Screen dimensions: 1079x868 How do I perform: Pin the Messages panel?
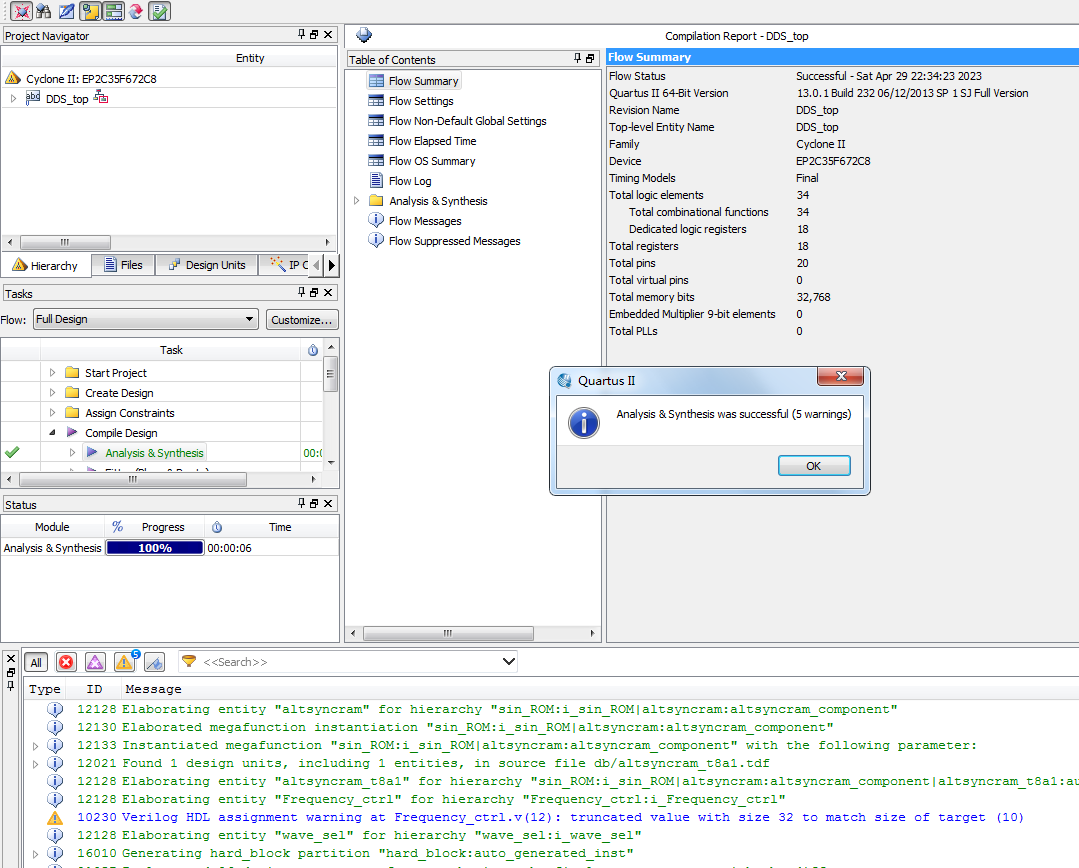click(x=11, y=686)
